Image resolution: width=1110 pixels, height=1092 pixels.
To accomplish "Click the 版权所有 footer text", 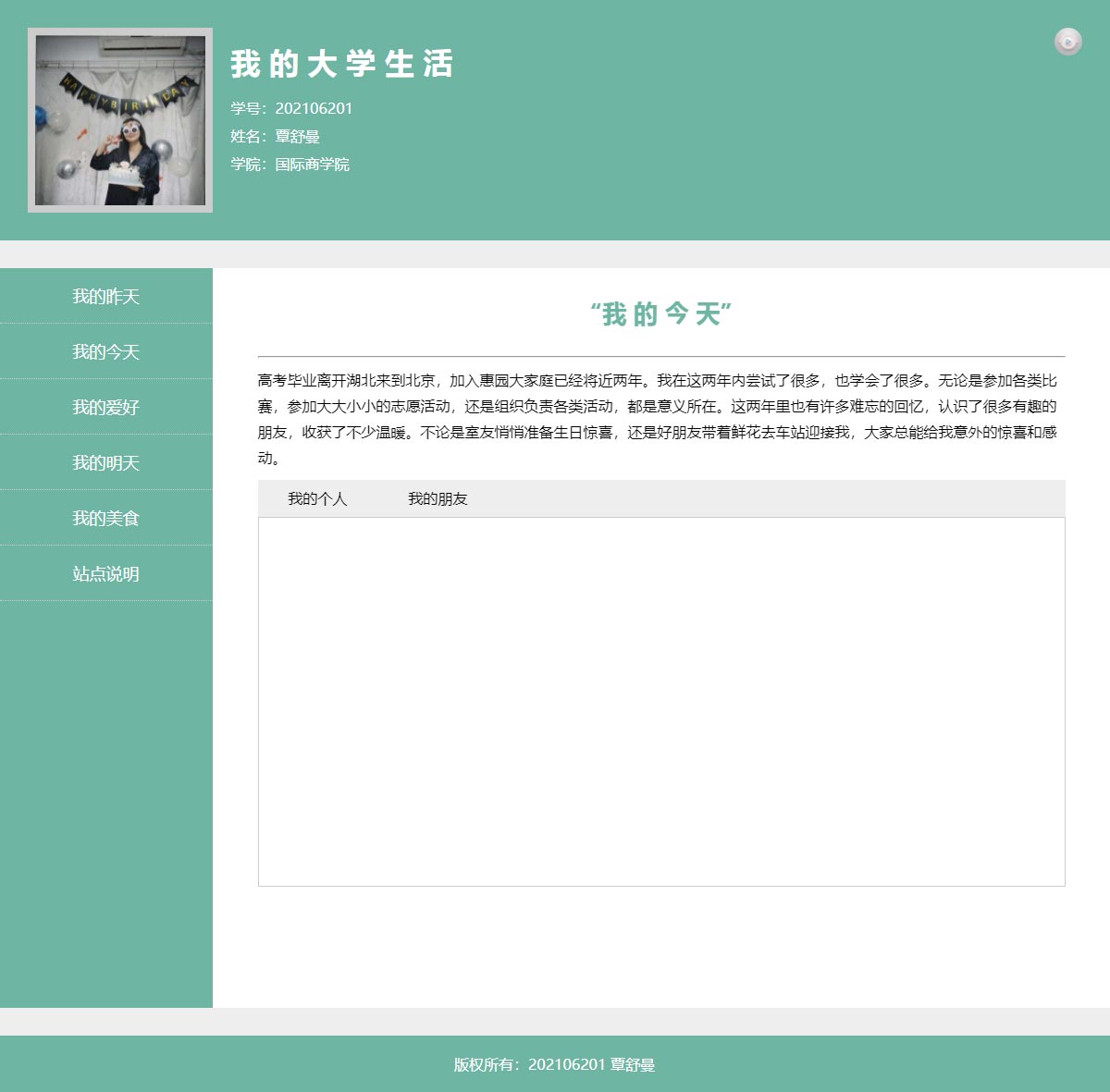I will click(x=554, y=1064).
